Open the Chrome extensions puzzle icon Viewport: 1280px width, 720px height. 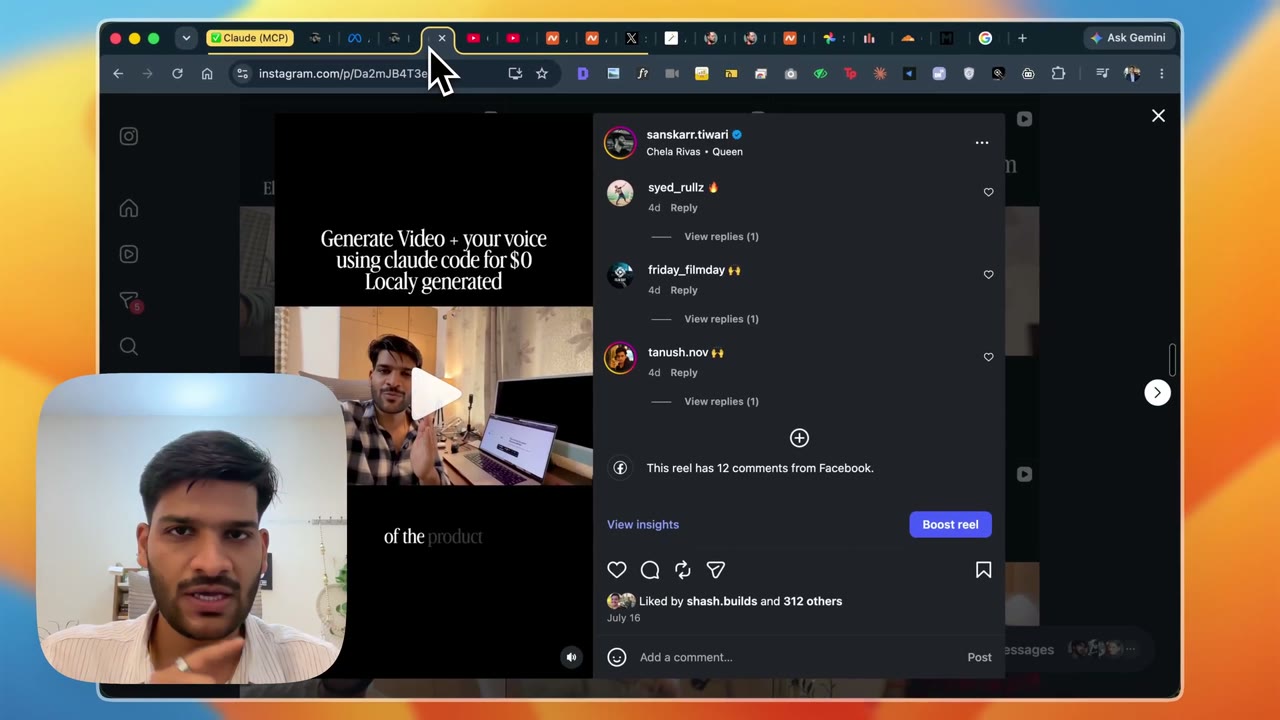click(x=1058, y=73)
